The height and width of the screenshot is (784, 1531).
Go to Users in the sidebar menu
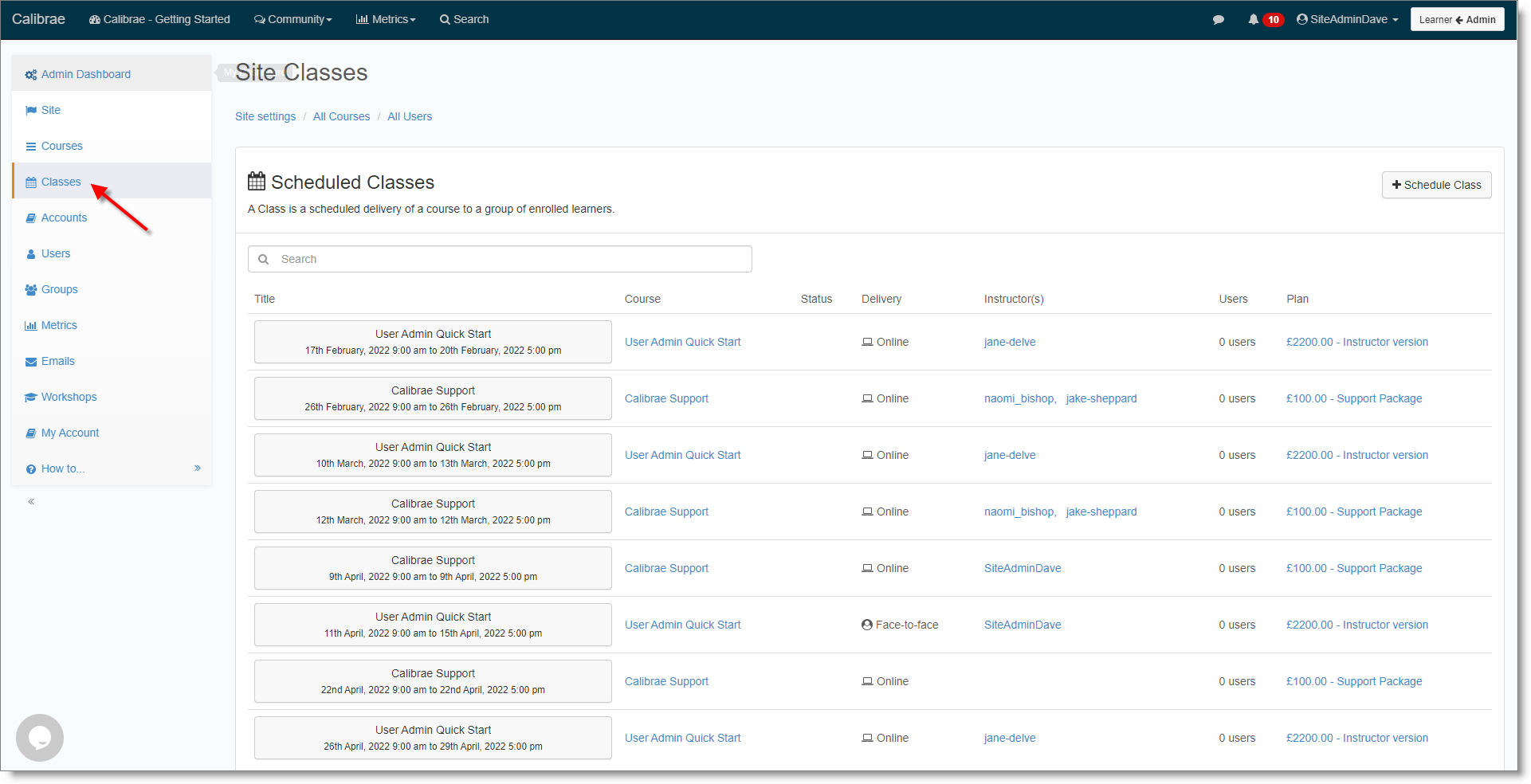point(56,254)
